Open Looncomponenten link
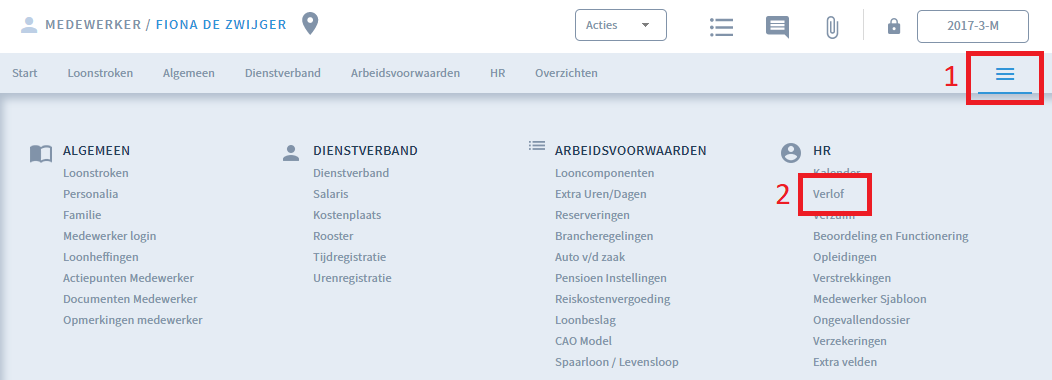 604,173
